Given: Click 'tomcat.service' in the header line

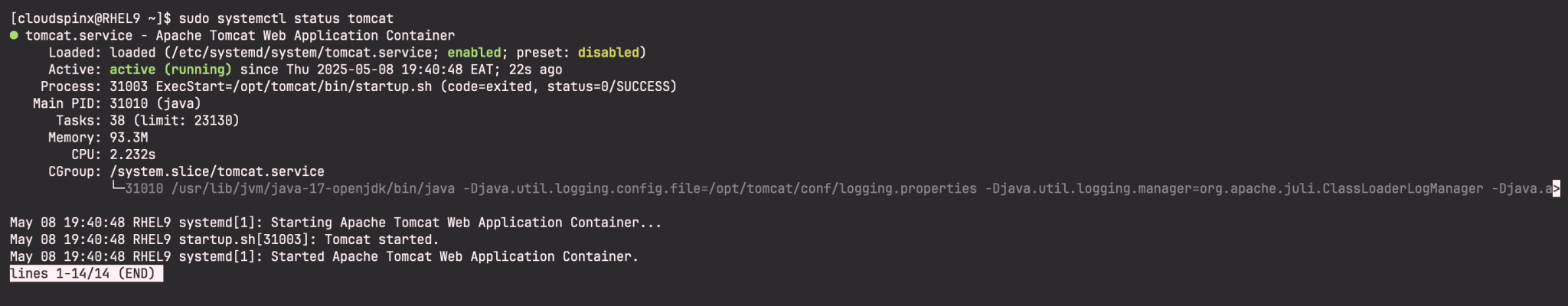Looking at the screenshot, I should click(79, 35).
